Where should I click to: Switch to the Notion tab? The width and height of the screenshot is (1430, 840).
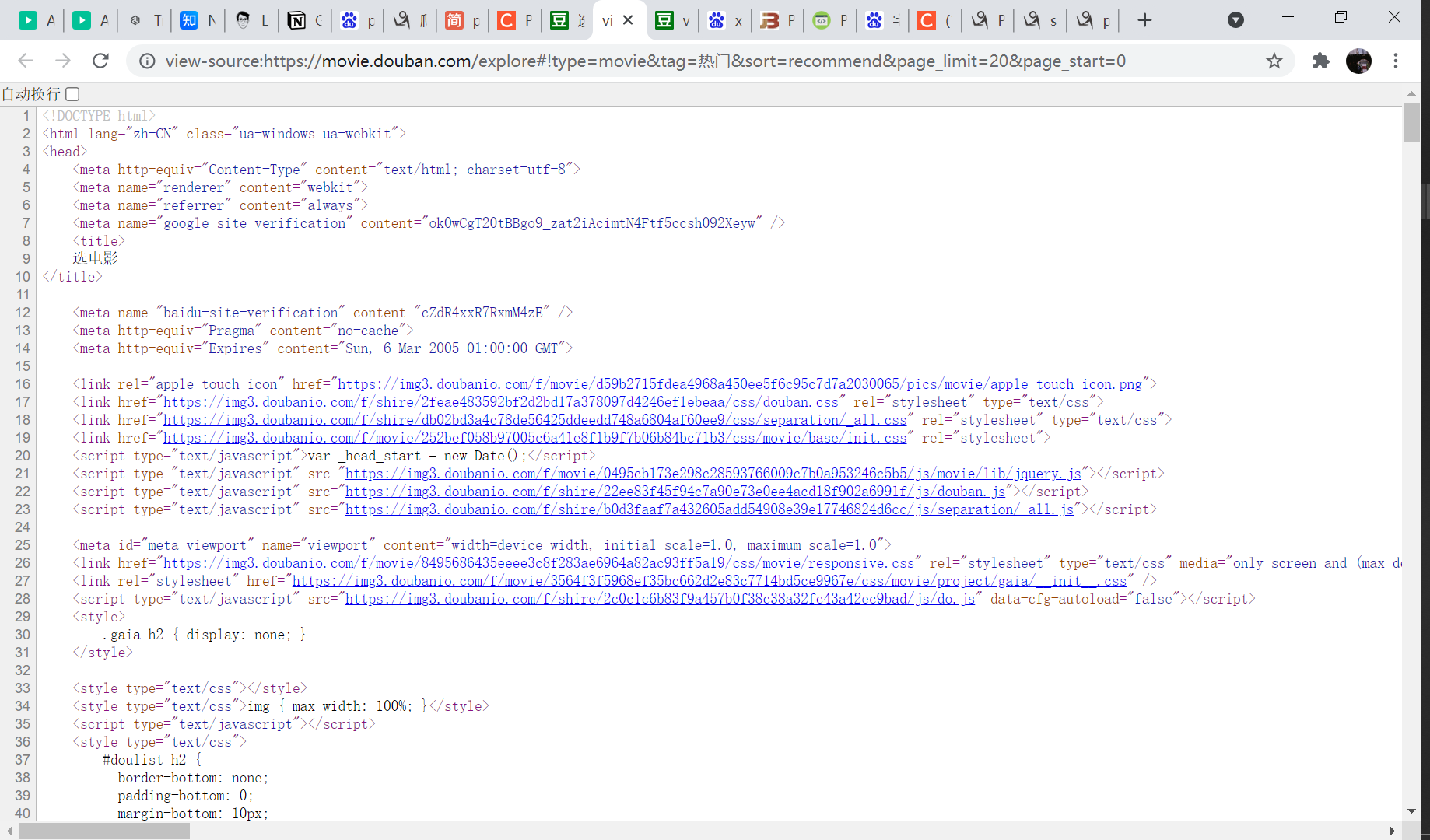click(x=306, y=20)
